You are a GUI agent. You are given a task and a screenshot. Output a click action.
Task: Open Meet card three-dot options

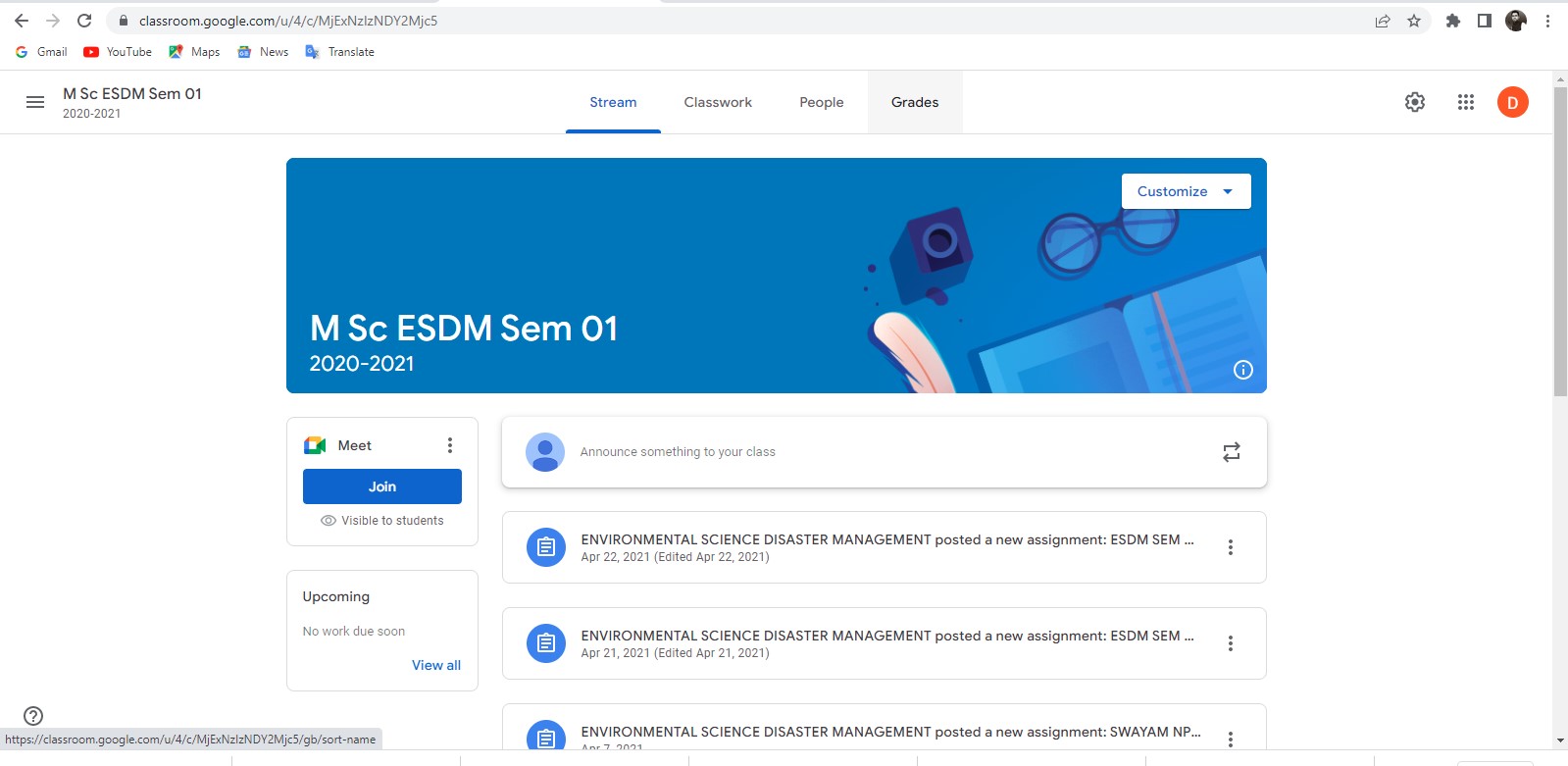pyautogui.click(x=450, y=445)
